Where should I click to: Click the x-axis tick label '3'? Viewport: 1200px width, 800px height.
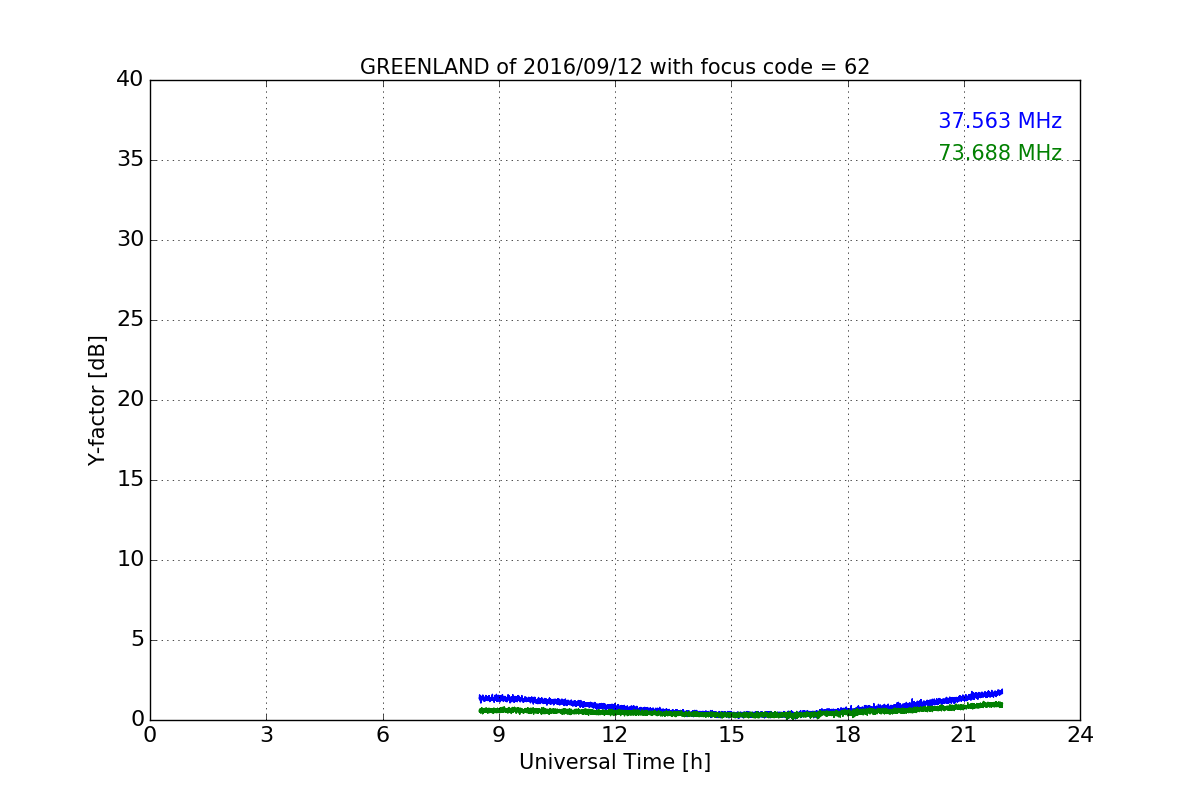tap(266, 735)
